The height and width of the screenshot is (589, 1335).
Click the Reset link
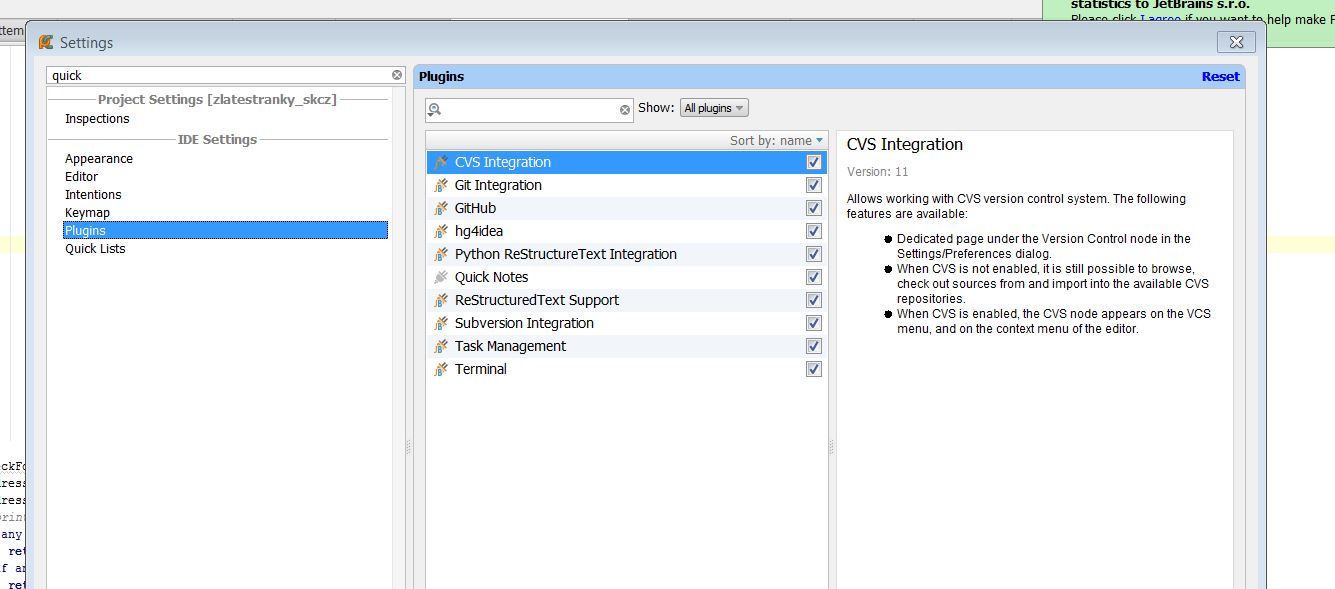point(1220,77)
